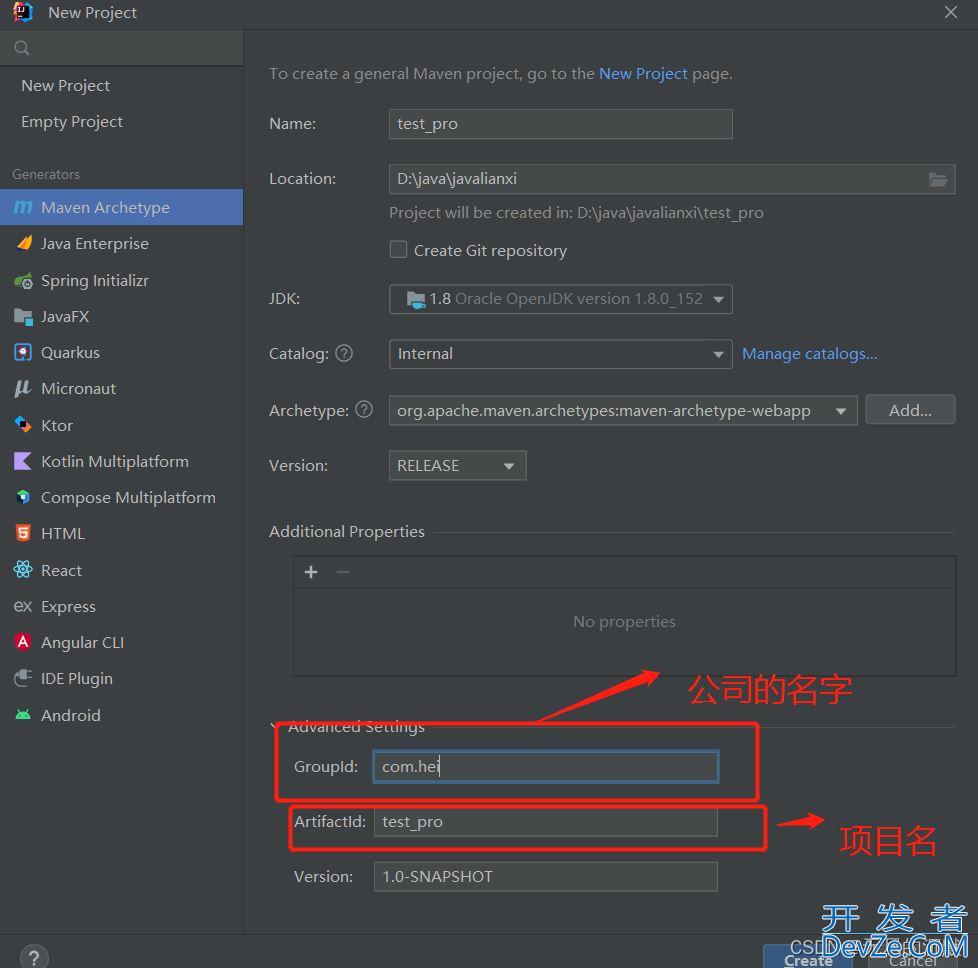978x968 pixels.
Task: Select the Micronaut generator
Action: pyautogui.click(x=122, y=389)
